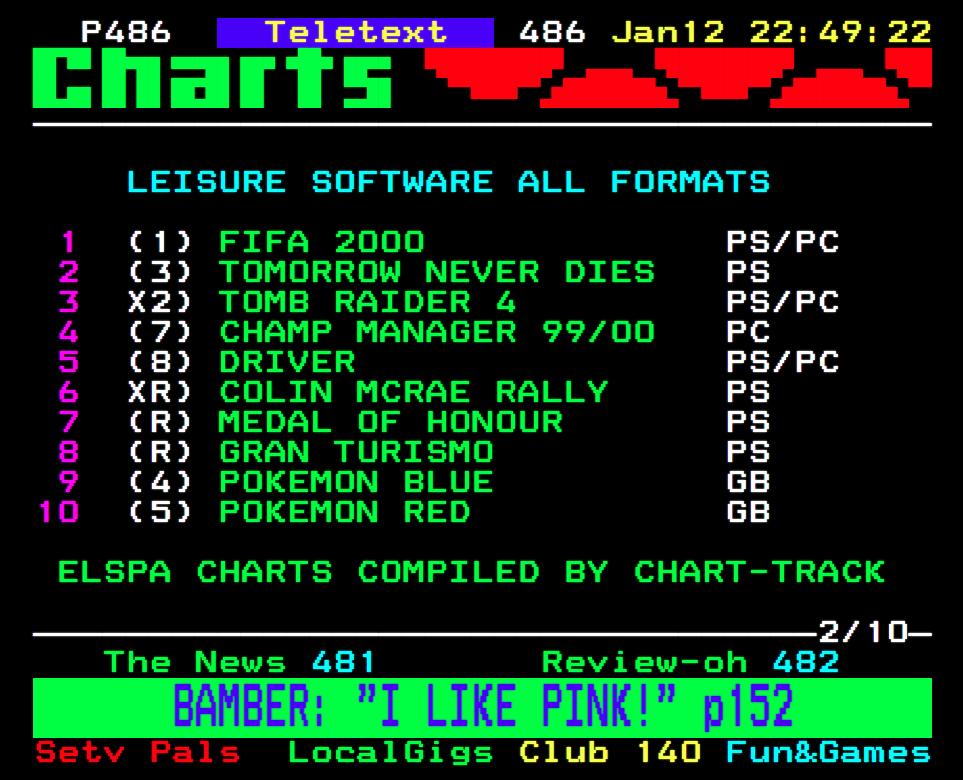Open the Review-oh 482 page link
This screenshot has height=780, width=963.
tap(690, 662)
